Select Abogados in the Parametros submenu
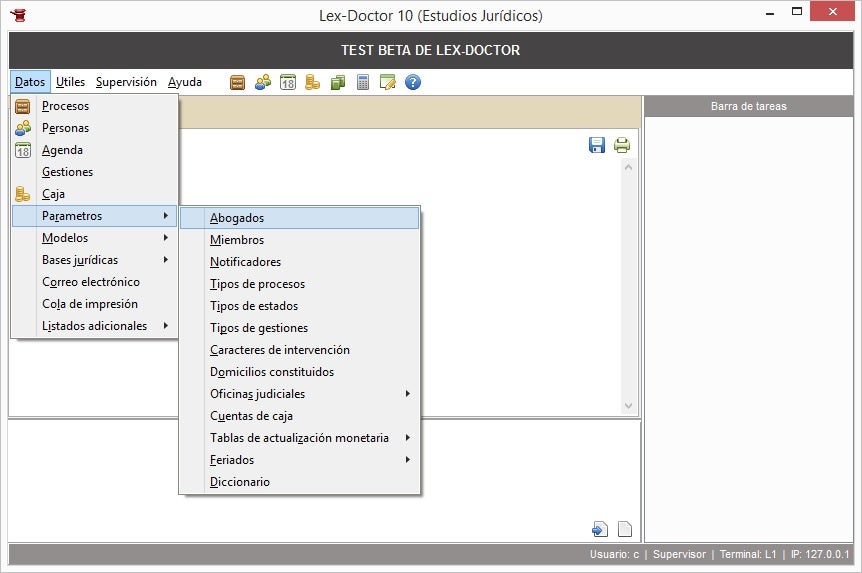862x573 pixels. coord(300,218)
